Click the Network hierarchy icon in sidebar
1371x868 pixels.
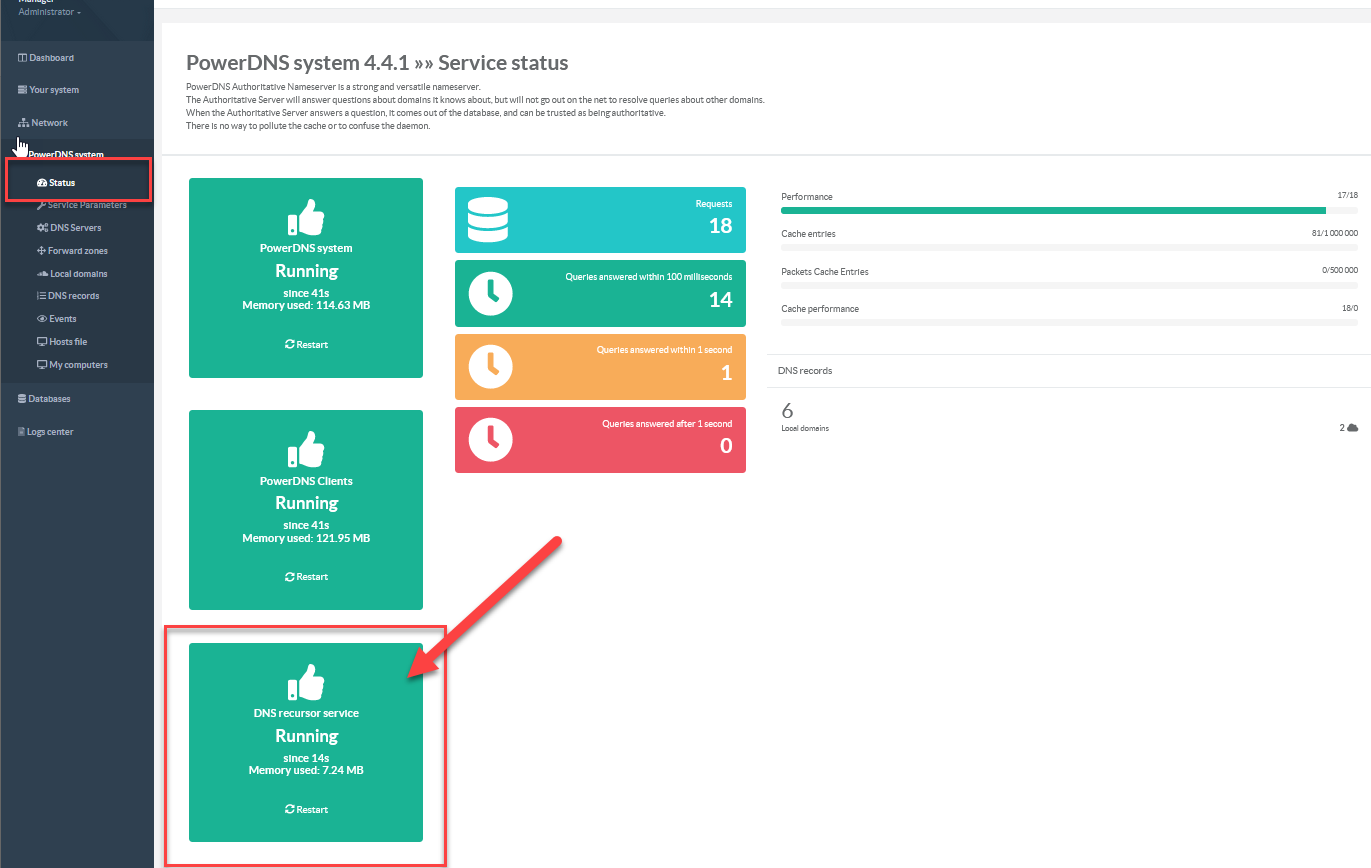pos(23,123)
